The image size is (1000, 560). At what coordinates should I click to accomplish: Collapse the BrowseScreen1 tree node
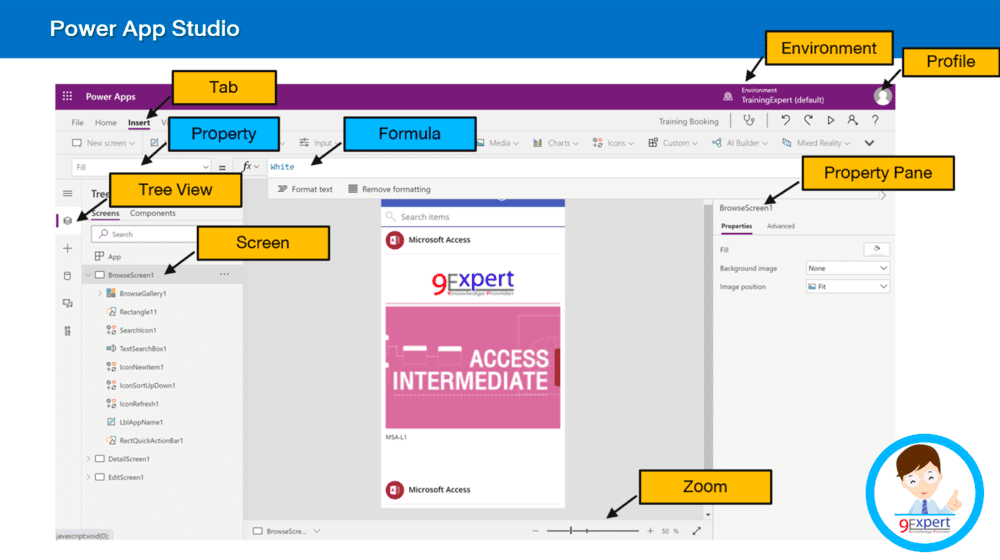(89, 275)
